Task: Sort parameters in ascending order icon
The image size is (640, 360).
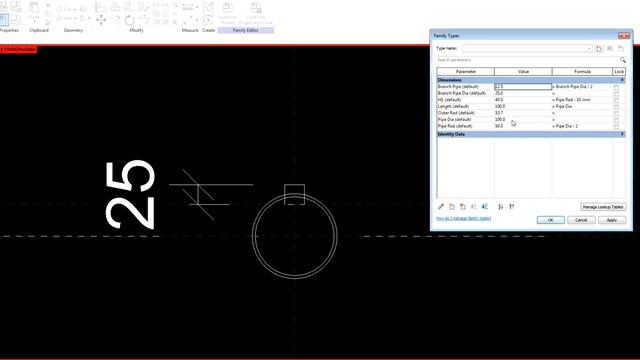Action: click(501, 207)
